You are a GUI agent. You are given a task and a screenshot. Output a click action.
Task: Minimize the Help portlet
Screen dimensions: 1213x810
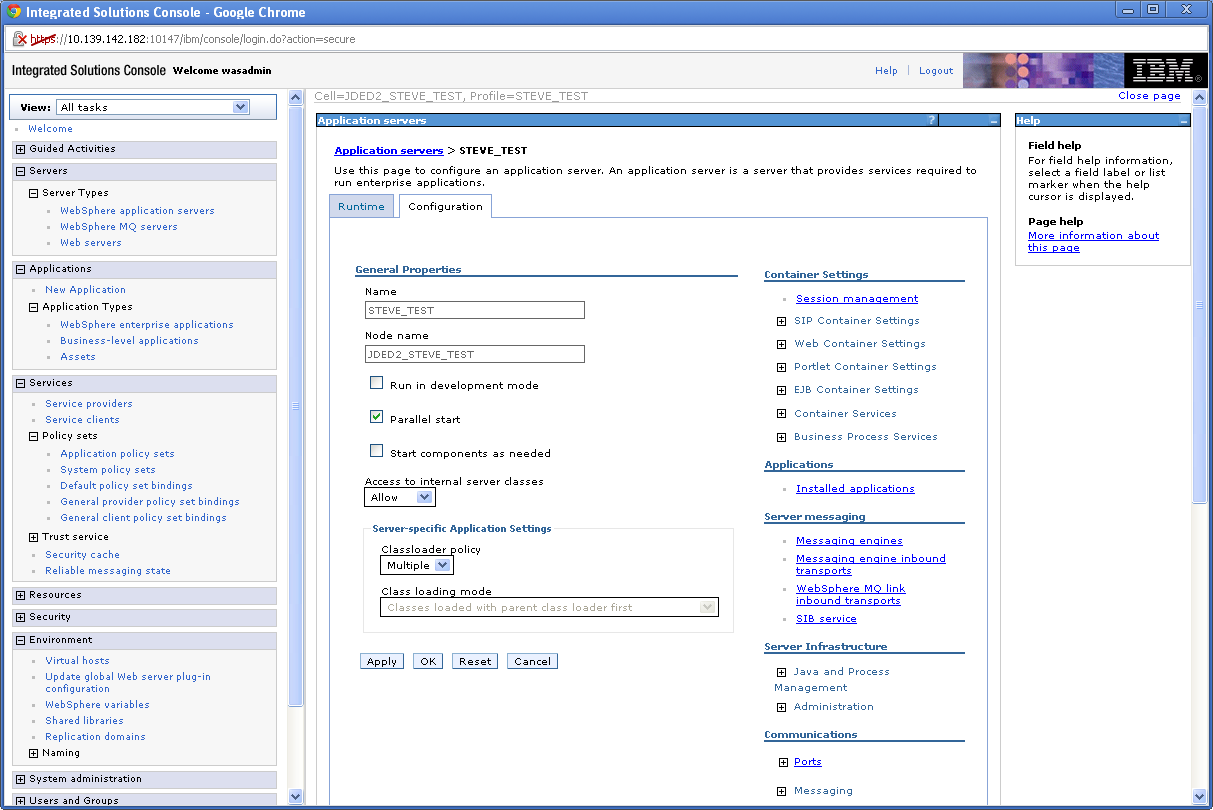pos(1184,120)
